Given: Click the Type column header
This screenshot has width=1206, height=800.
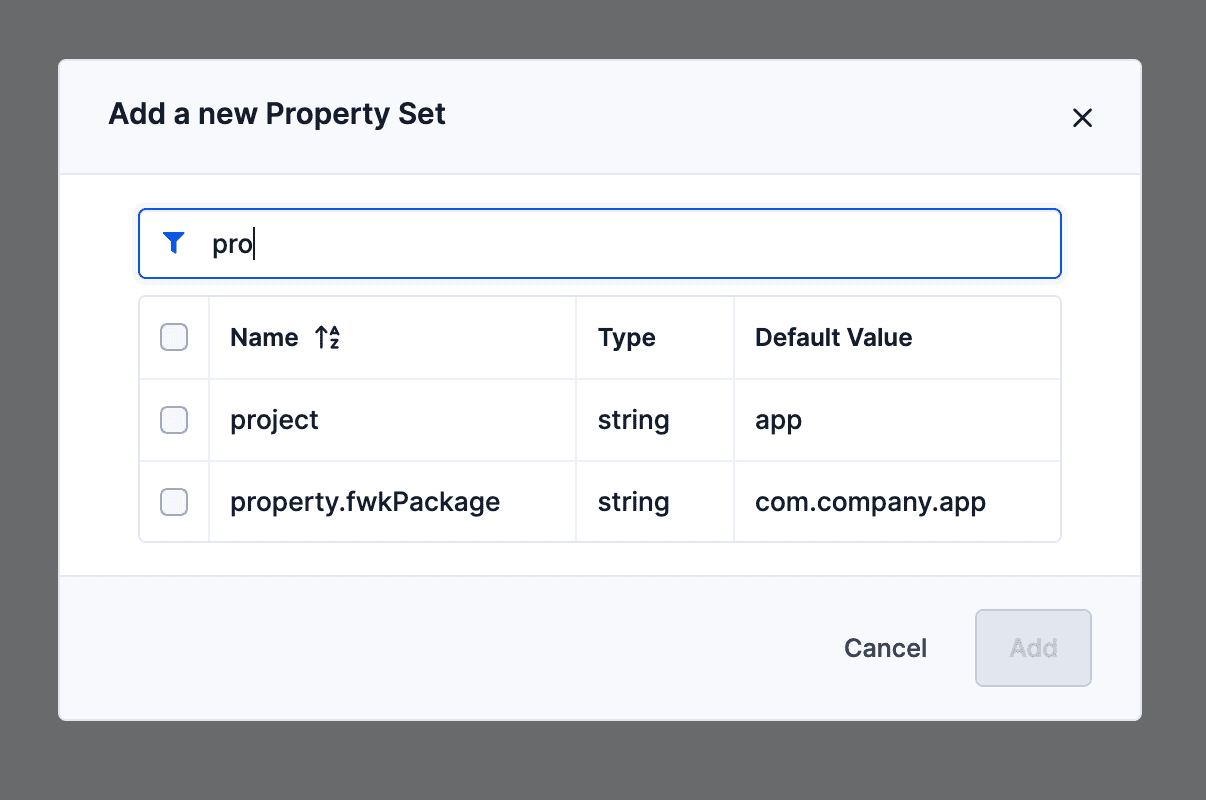Looking at the screenshot, I should 626,337.
